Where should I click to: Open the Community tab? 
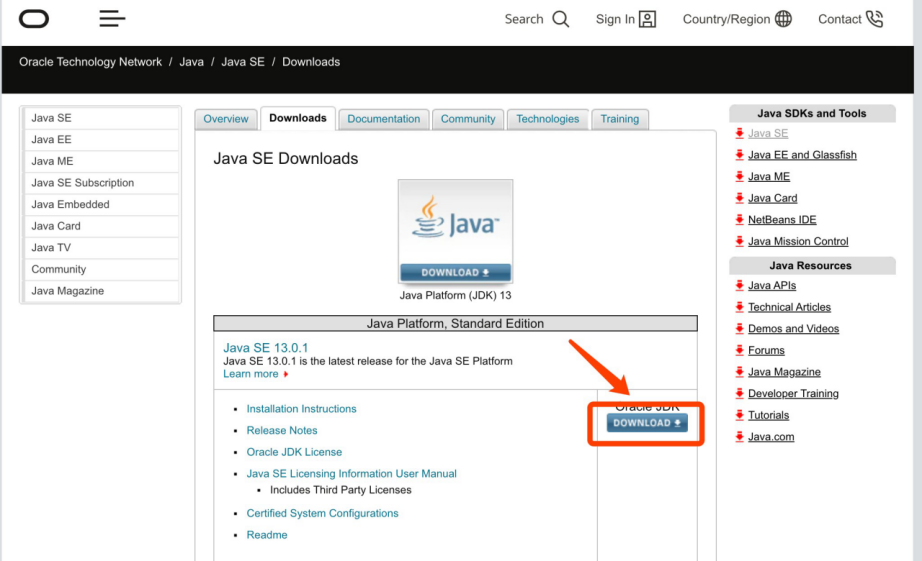click(x=468, y=119)
